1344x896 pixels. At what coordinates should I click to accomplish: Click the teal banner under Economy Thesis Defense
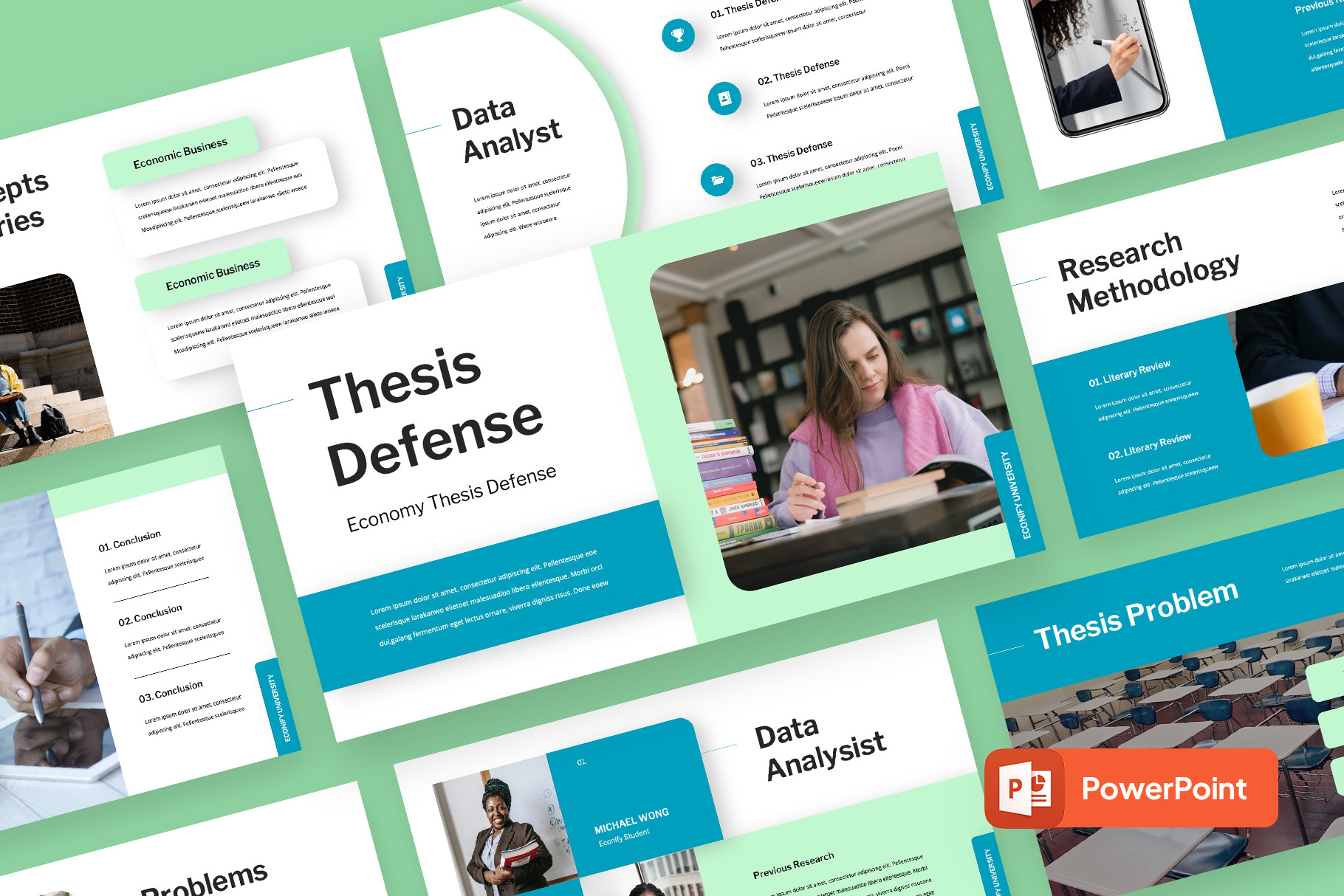(x=491, y=598)
